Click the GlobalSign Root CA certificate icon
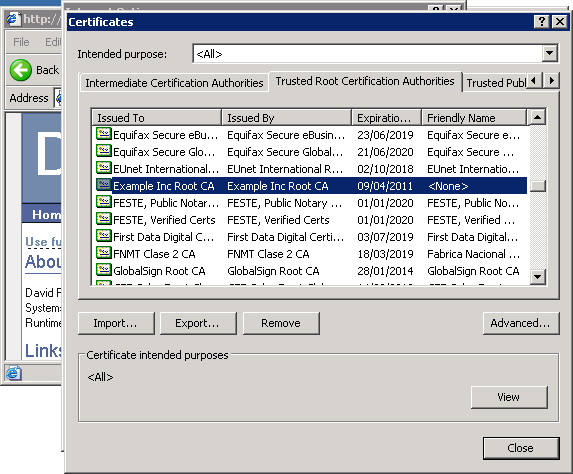This screenshot has width=573, height=474. coord(104,270)
